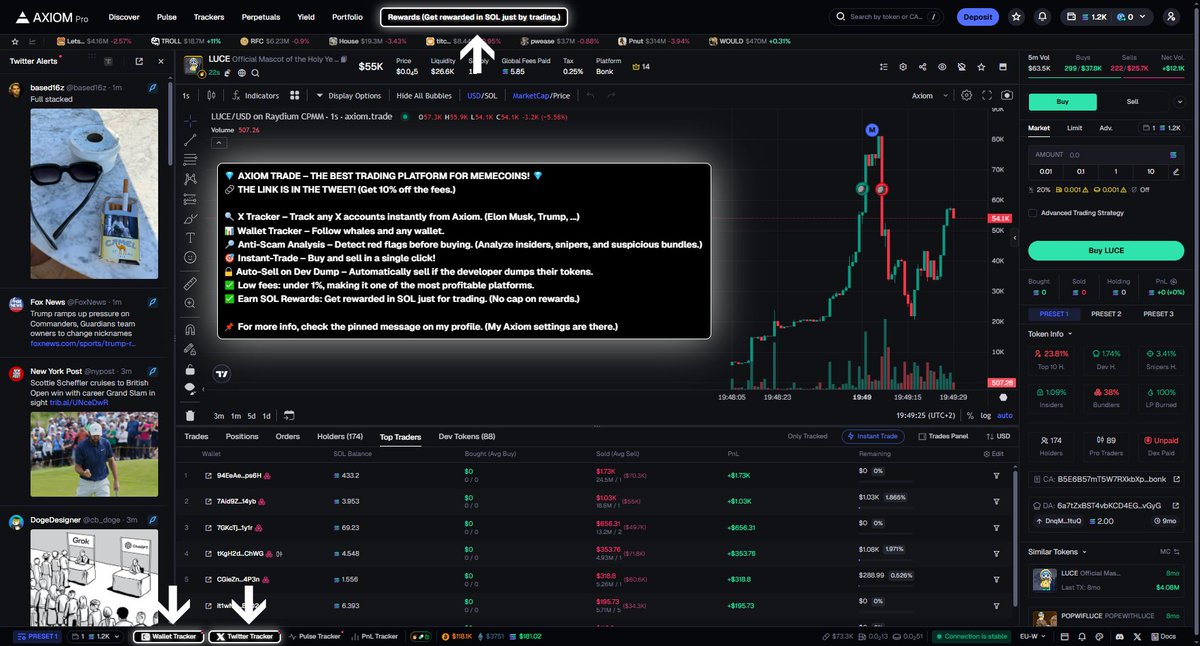This screenshot has height=646, width=1200.
Task: Open the chart layout grid icon
Action: 295,96
